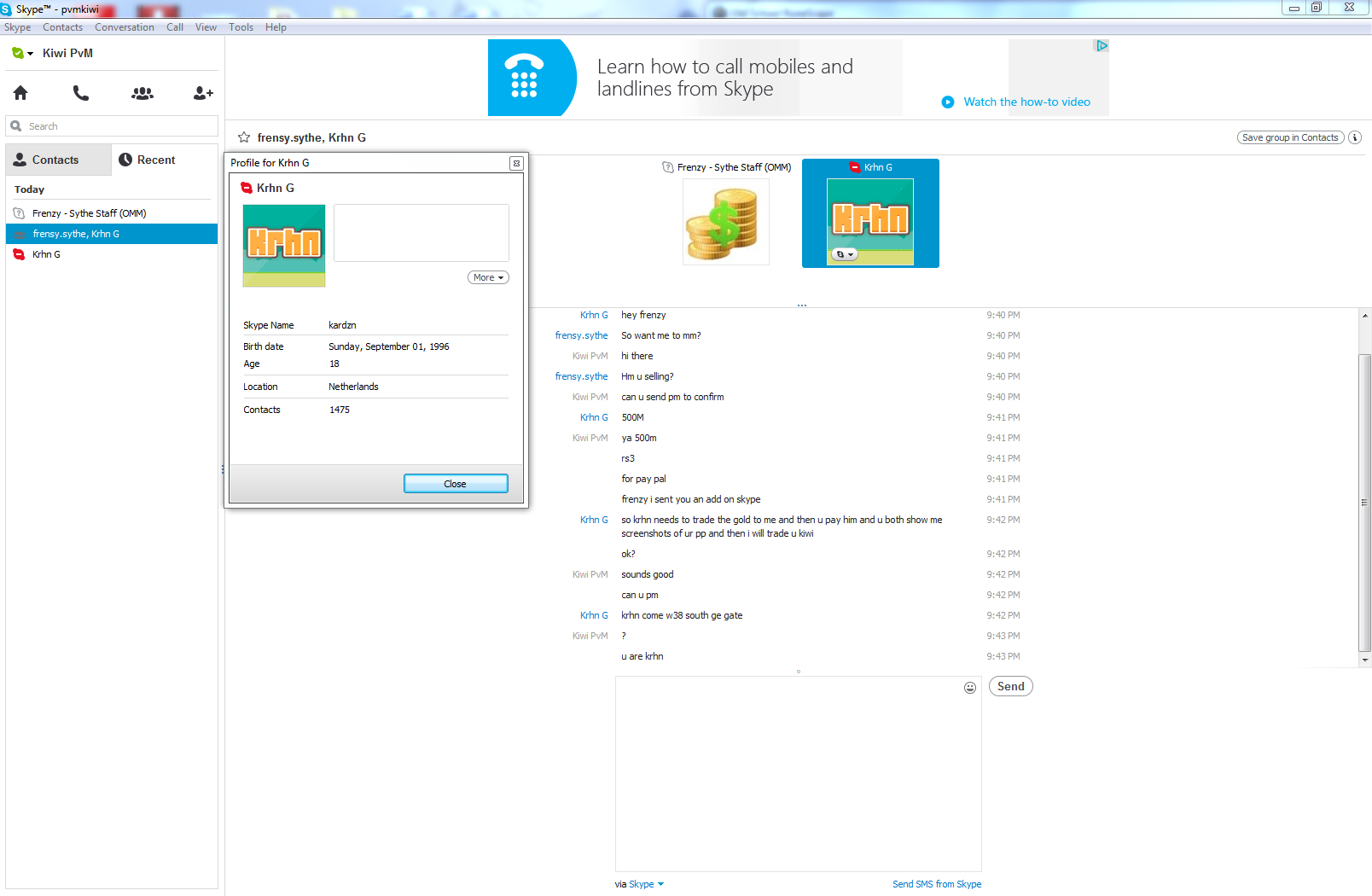
Task: Open the Tools menu
Action: [x=241, y=27]
